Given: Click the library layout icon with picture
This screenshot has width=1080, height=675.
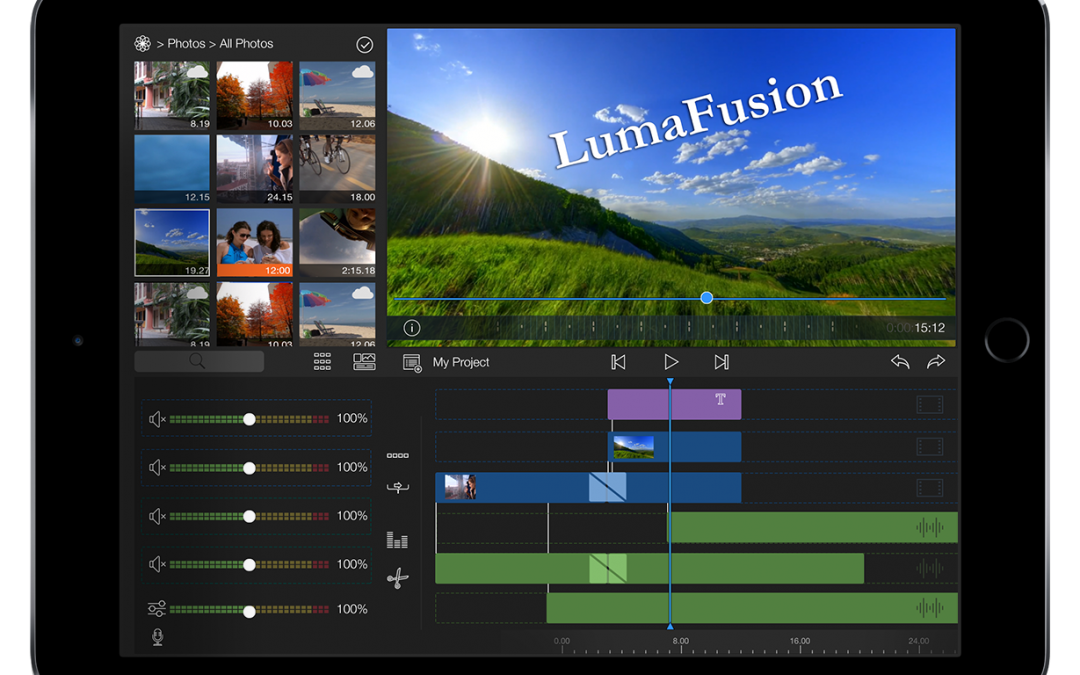Looking at the screenshot, I should [364, 362].
